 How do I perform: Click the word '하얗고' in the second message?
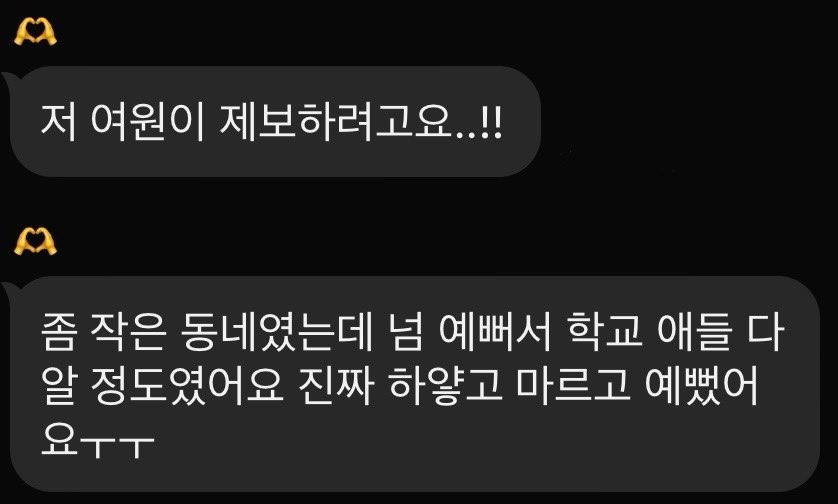tap(445, 387)
